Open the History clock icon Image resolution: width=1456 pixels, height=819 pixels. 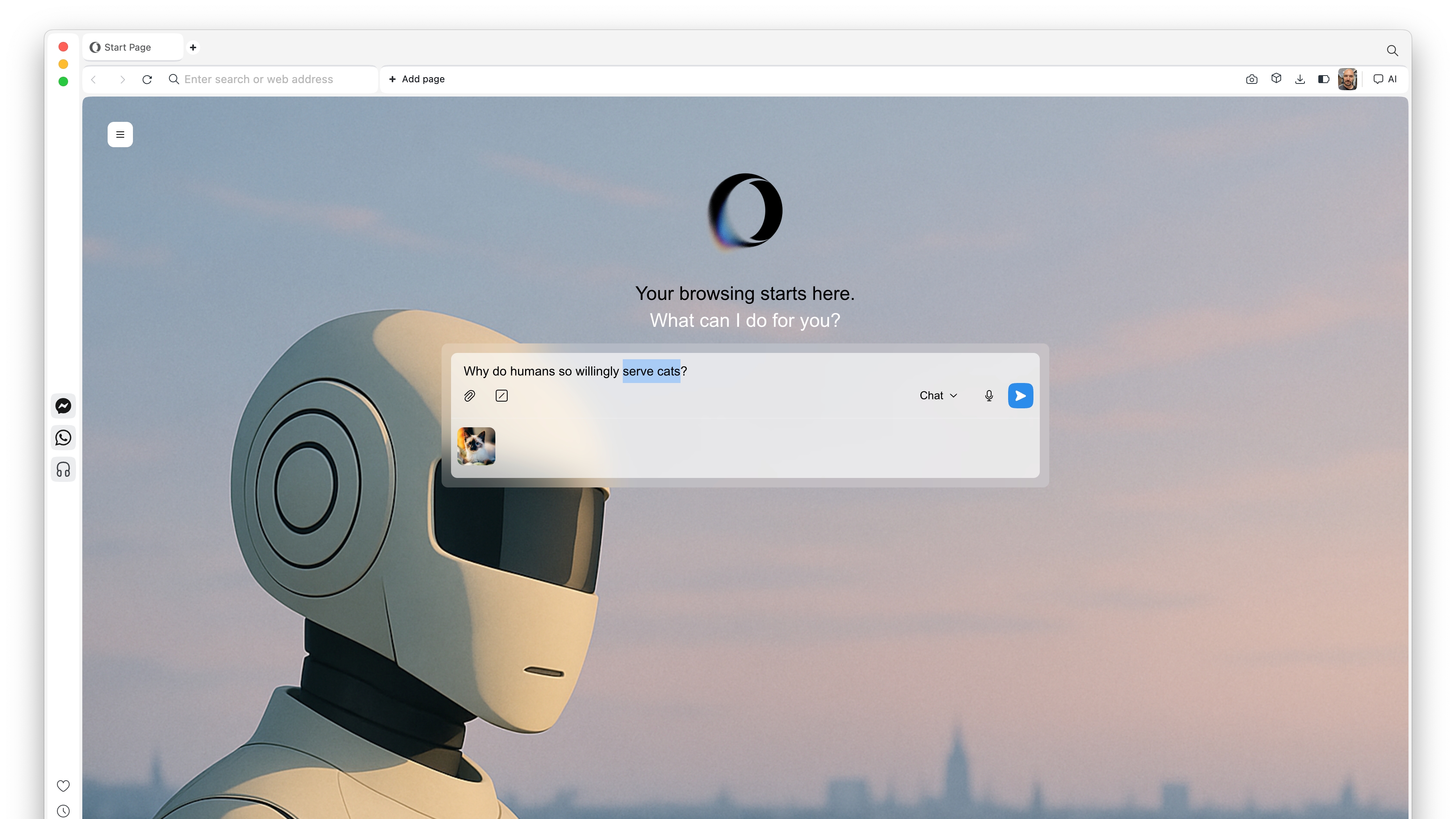point(63,811)
